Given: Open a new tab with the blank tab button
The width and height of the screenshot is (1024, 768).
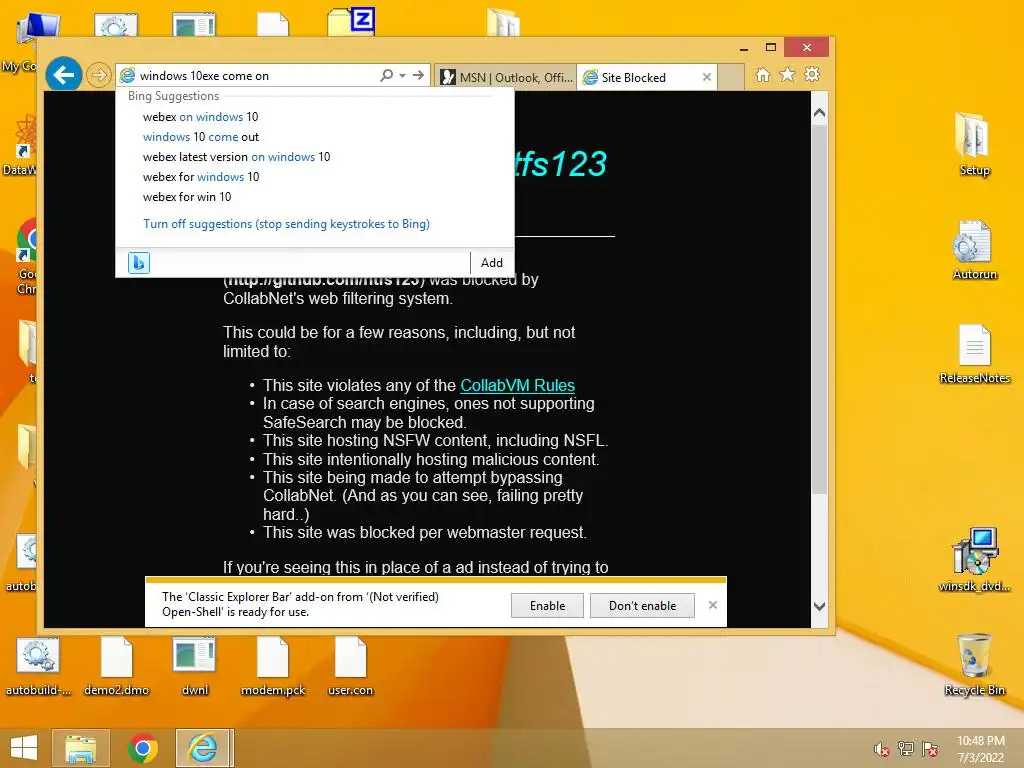Looking at the screenshot, I should pos(731,77).
